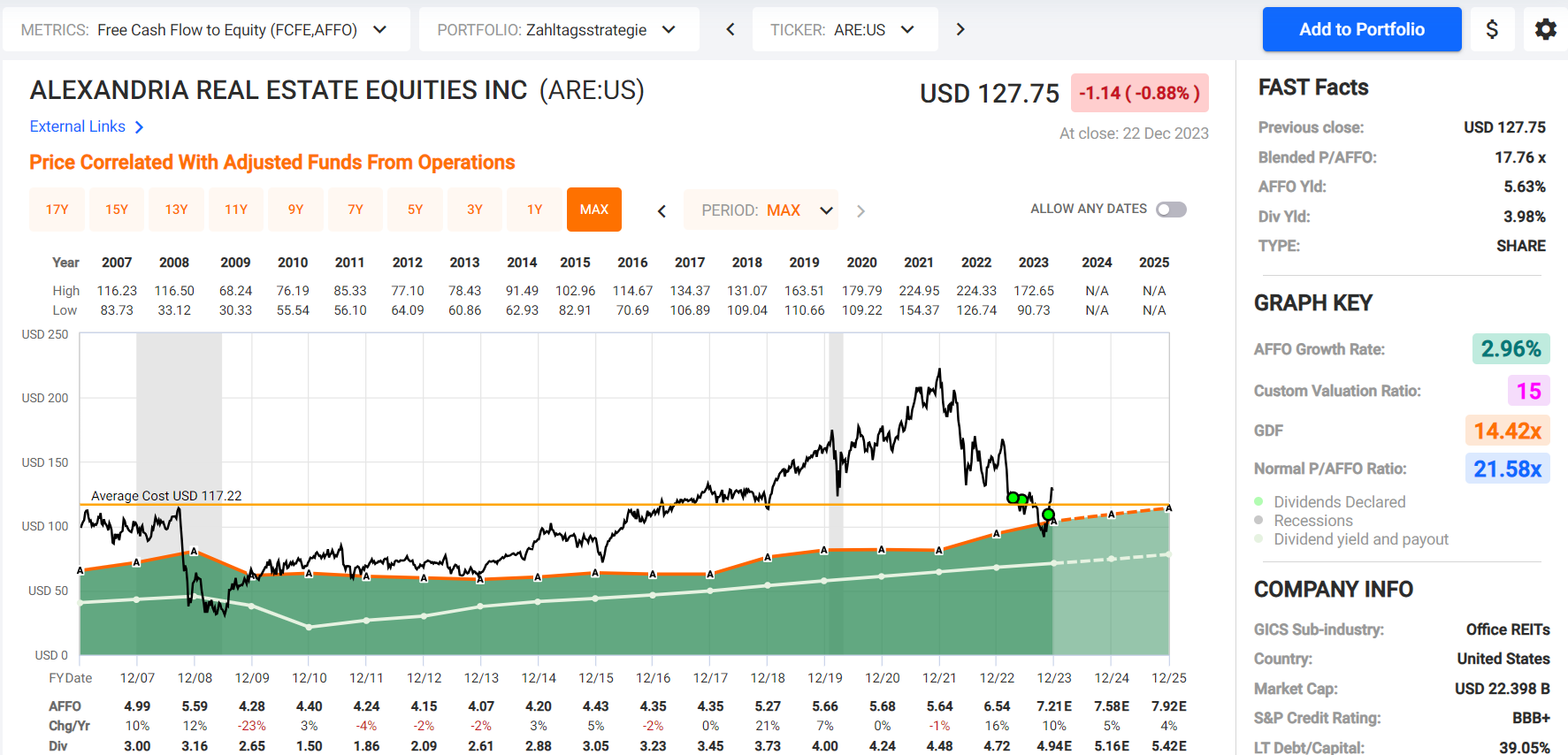This screenshot has width=1568, height=755.
Task: Click the USD 127.75 current price
Action: tap(990, 94)
